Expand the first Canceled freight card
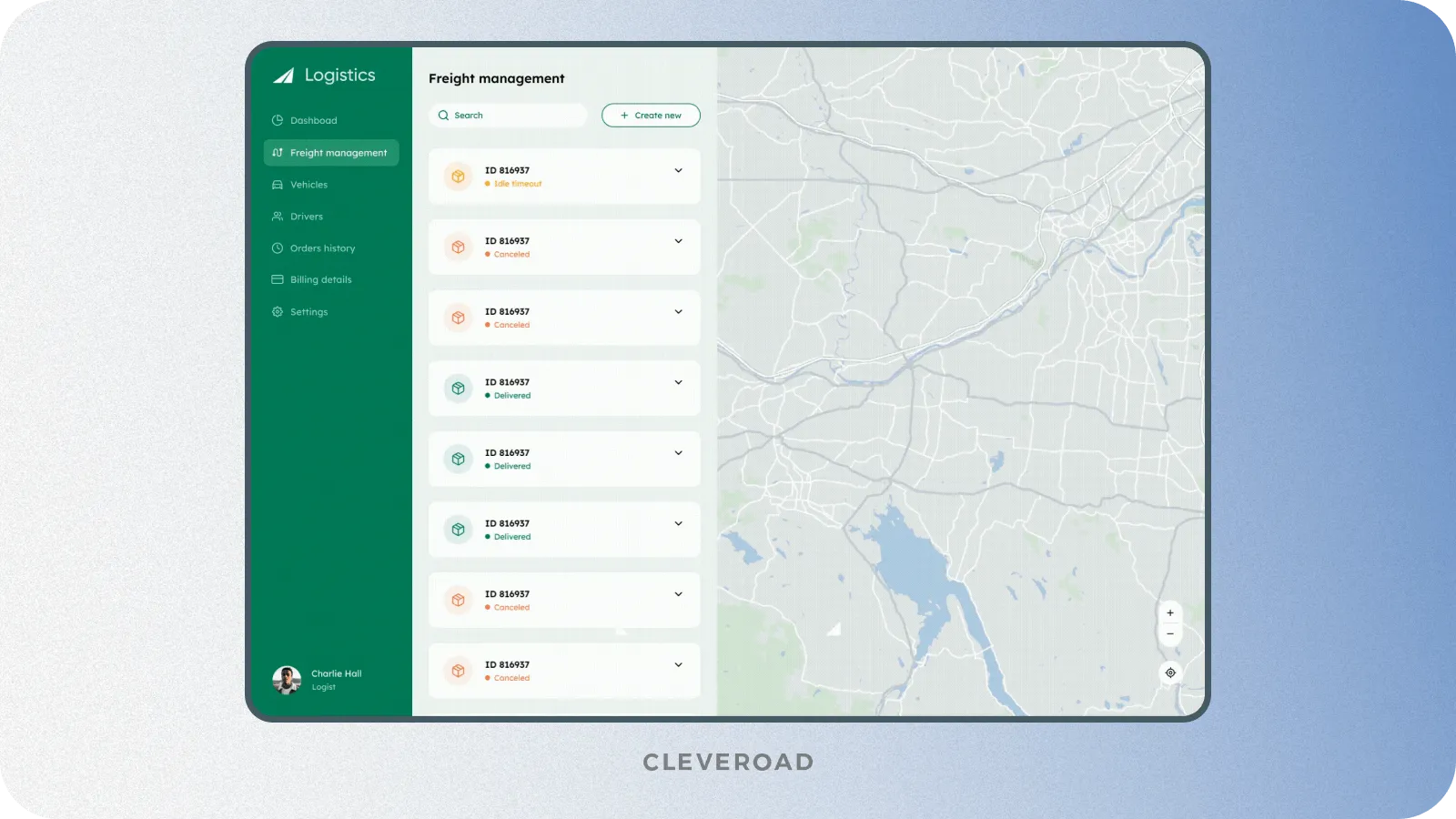Image resolution: width=1456 pixels, height=819 pixels. coord(678,241)
